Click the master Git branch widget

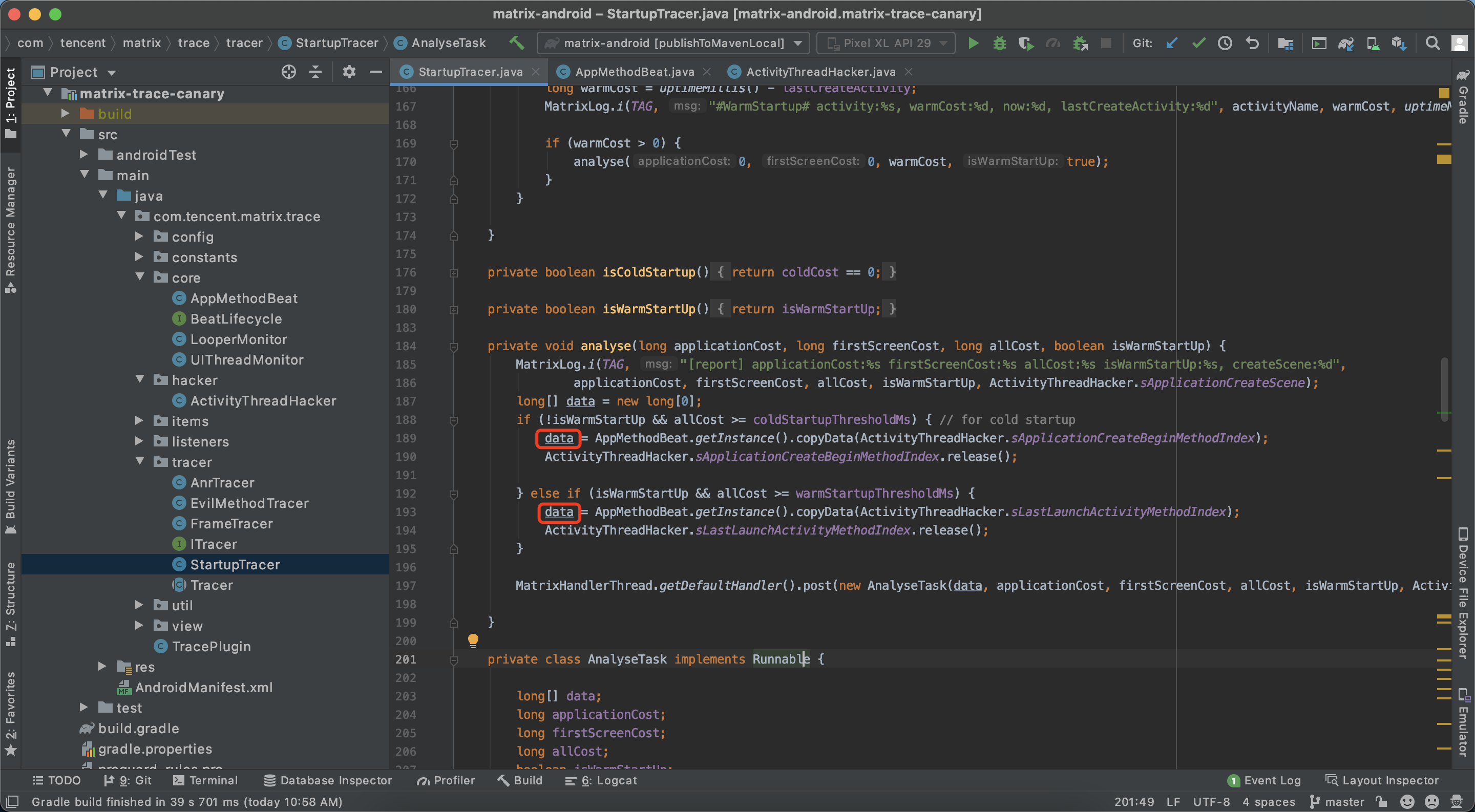1338,801
